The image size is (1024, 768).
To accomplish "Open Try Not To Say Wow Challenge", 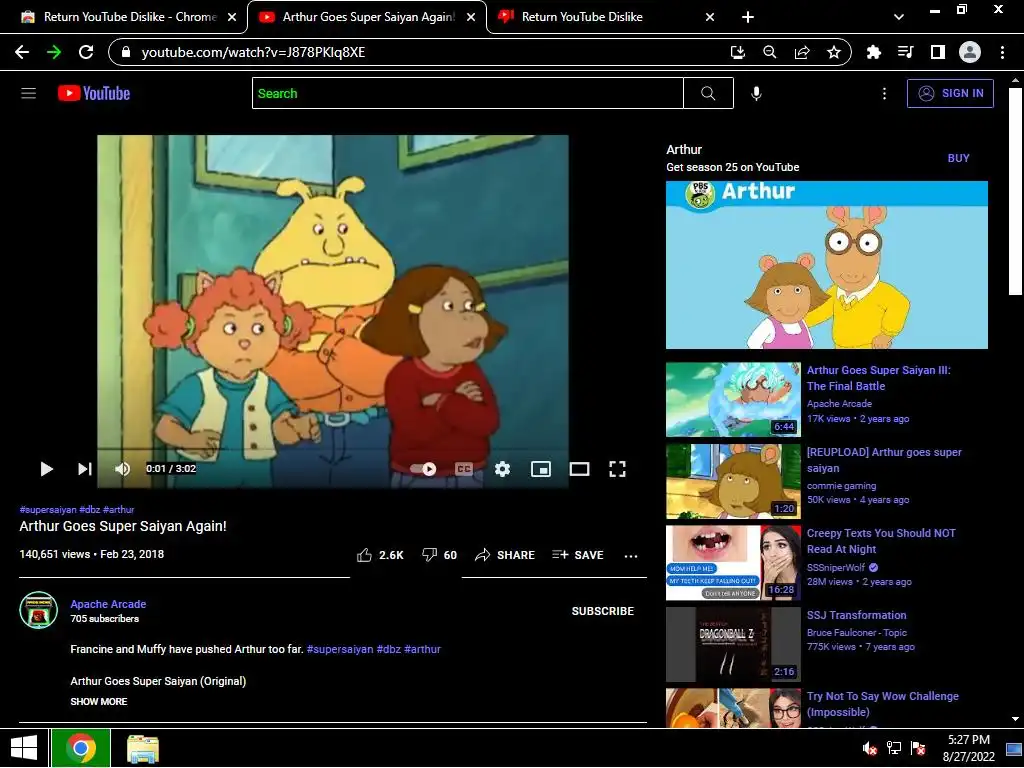I will (x=883, y=704).
